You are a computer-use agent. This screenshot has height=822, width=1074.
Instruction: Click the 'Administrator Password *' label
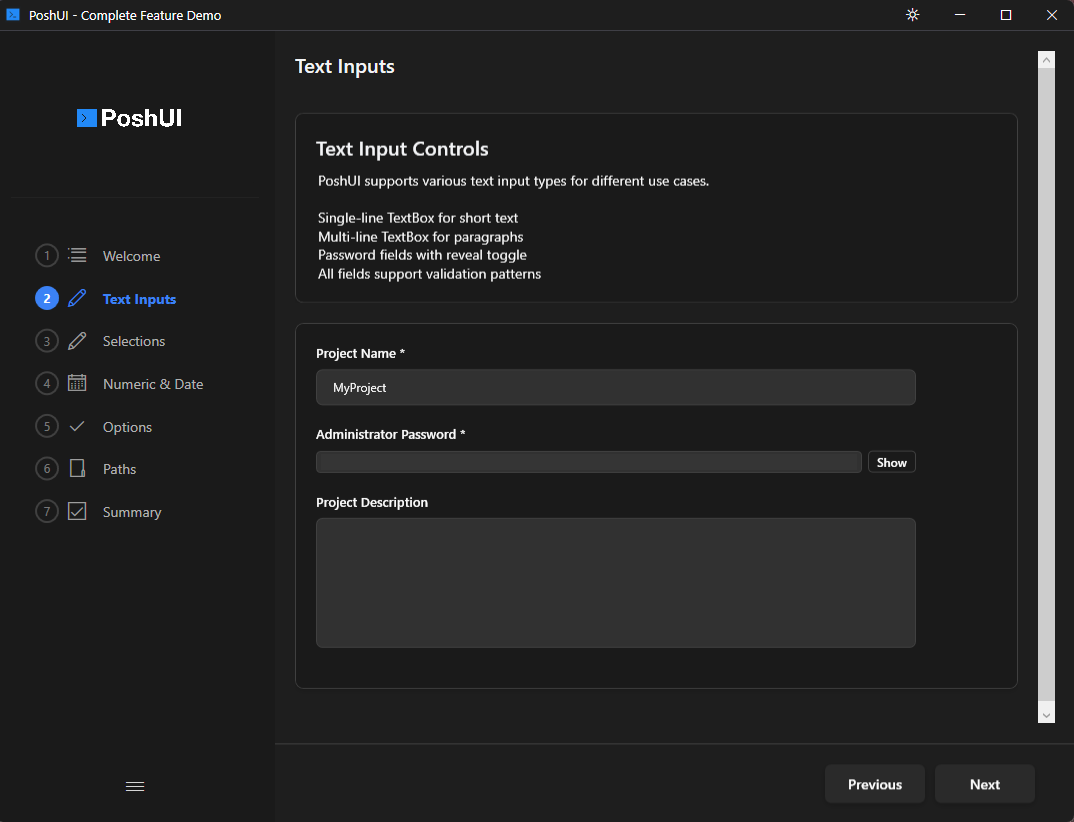390,434
